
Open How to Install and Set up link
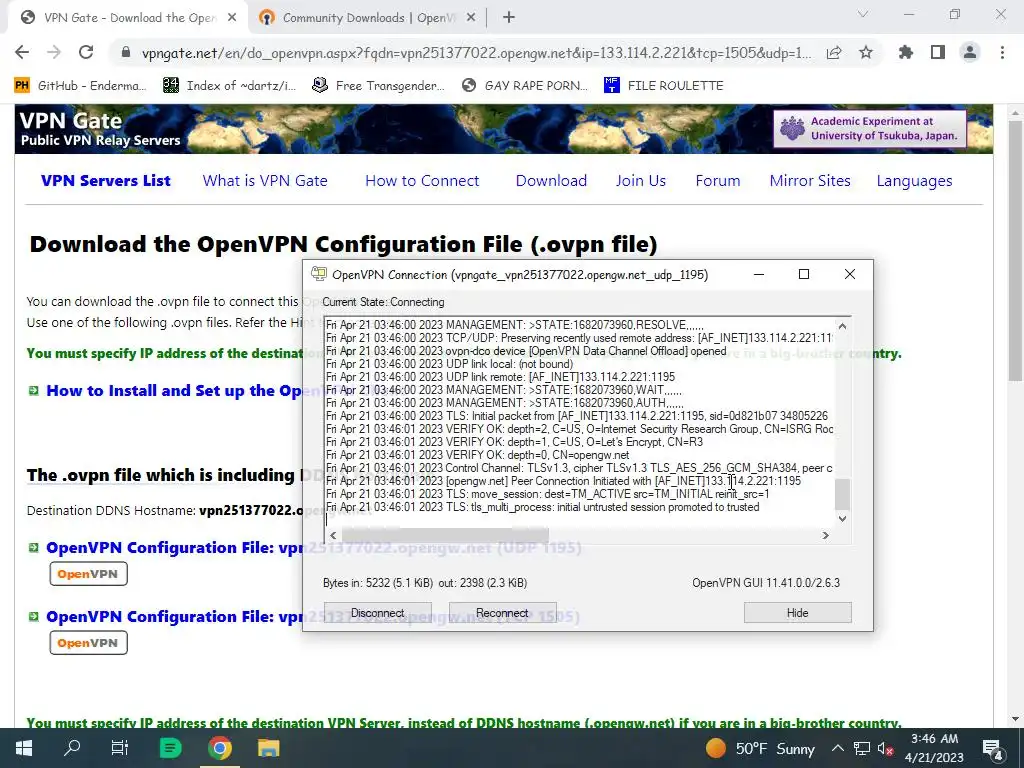click(174, 391)
